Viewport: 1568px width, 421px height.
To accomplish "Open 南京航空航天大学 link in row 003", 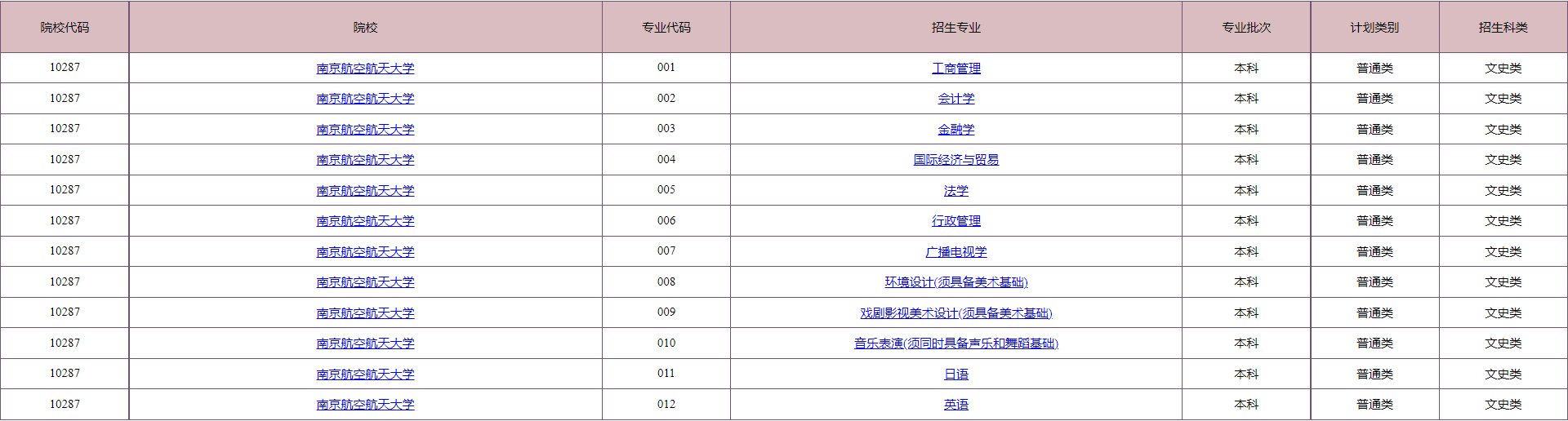I will (x=365, y=129).
